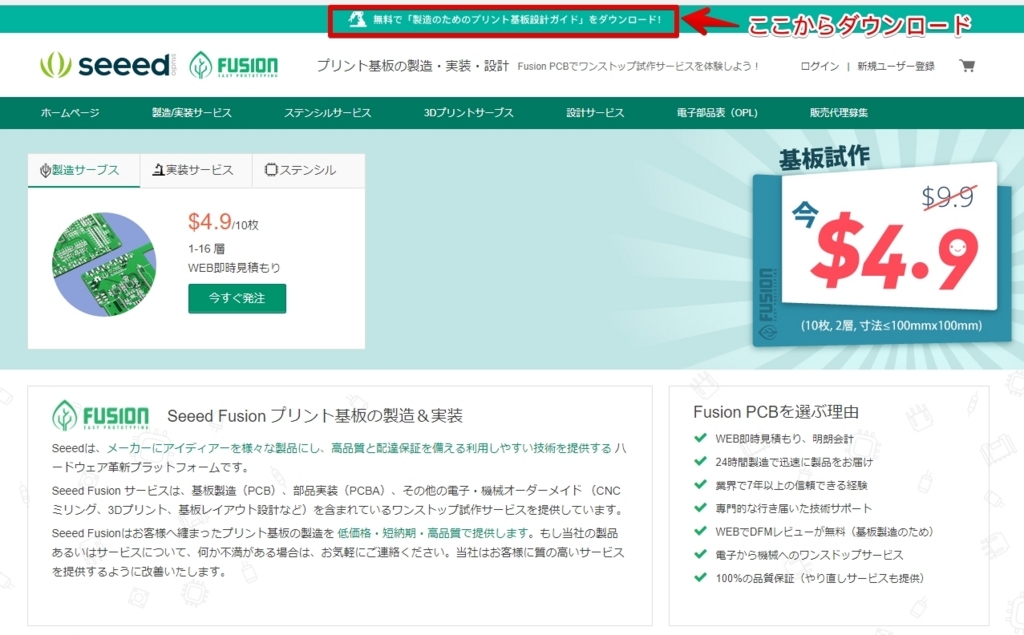Open the shopping cart icon
Image resolution: width=1024 pixels, height=635 pixels.
click(x=967, y=65)
